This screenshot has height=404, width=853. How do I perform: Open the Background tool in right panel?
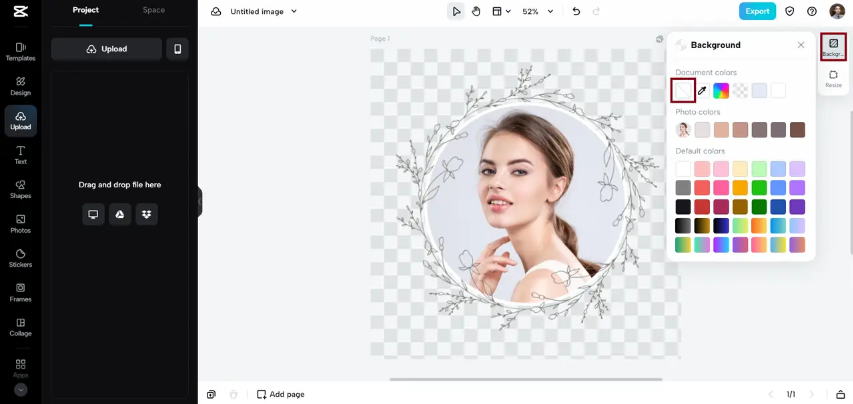833,47
